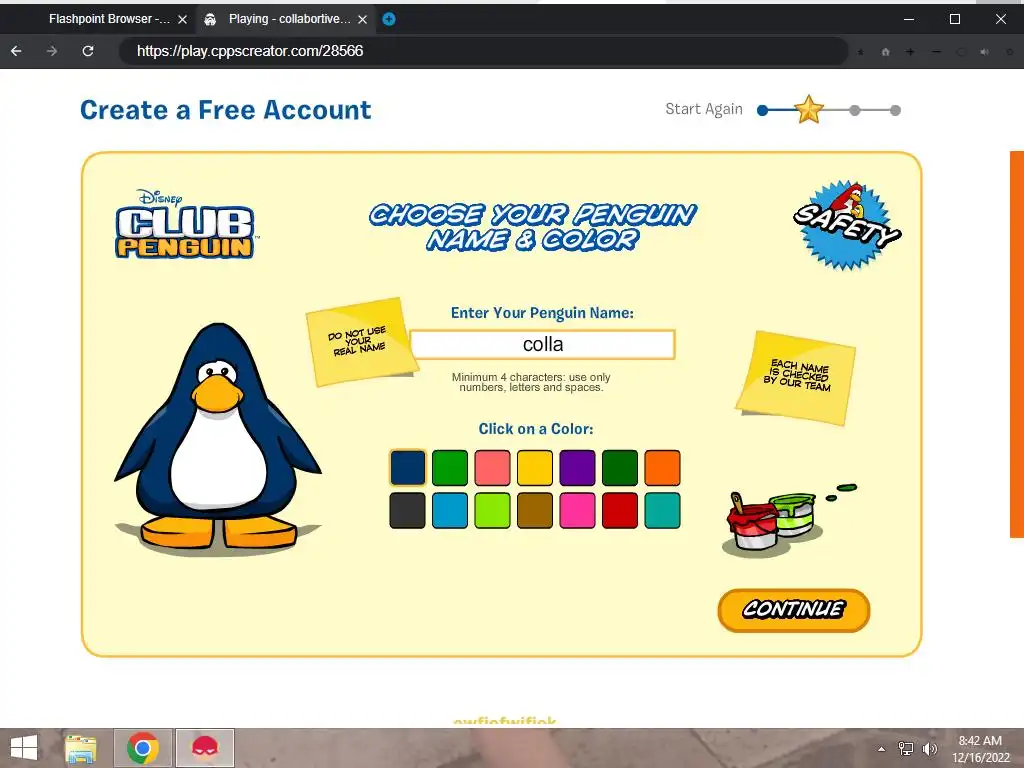Click the address bar URL field
This screenshot has width=1024, height=768.
pos(483,51)
